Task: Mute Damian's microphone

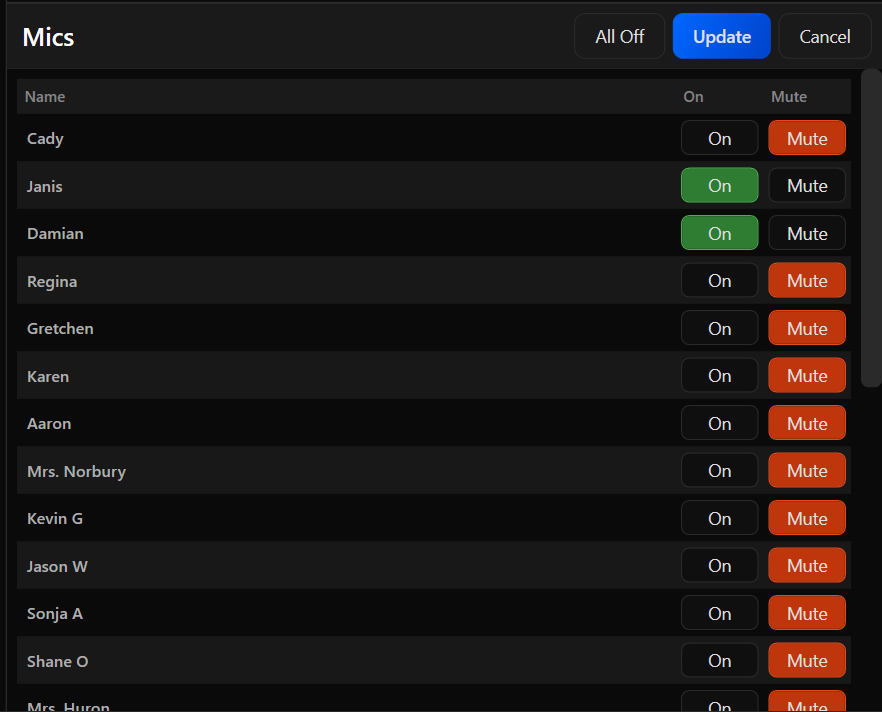Action: [806, 233]
